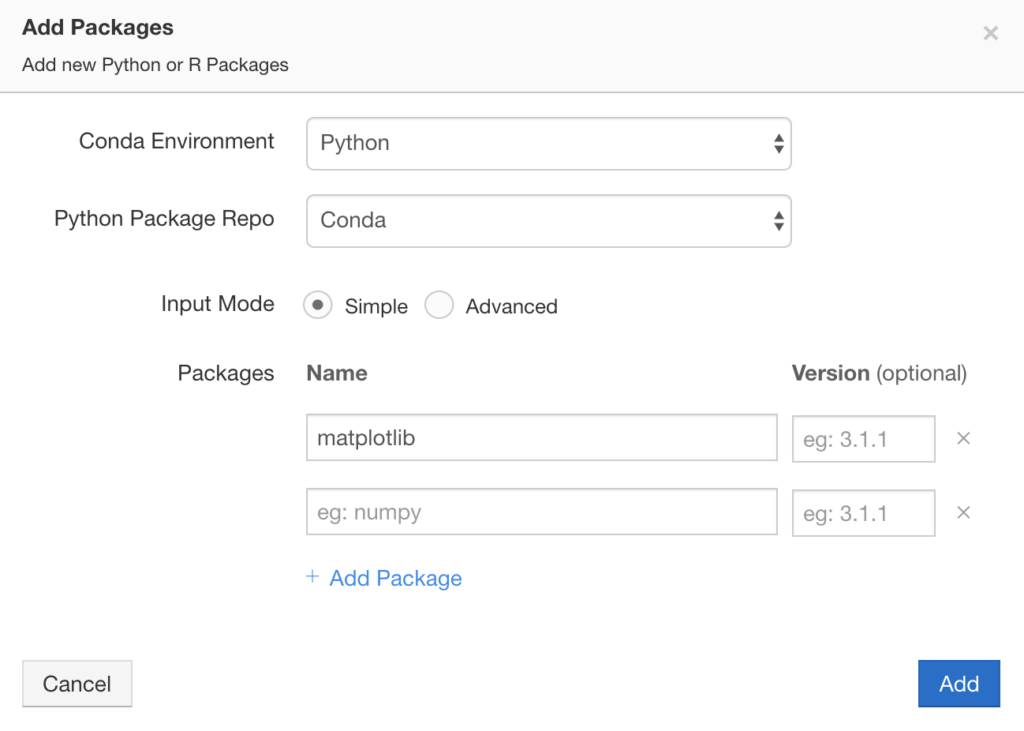Open the Conda Environment dropdown
This screenshot has width=1024, height=731.
coord(548,143)
